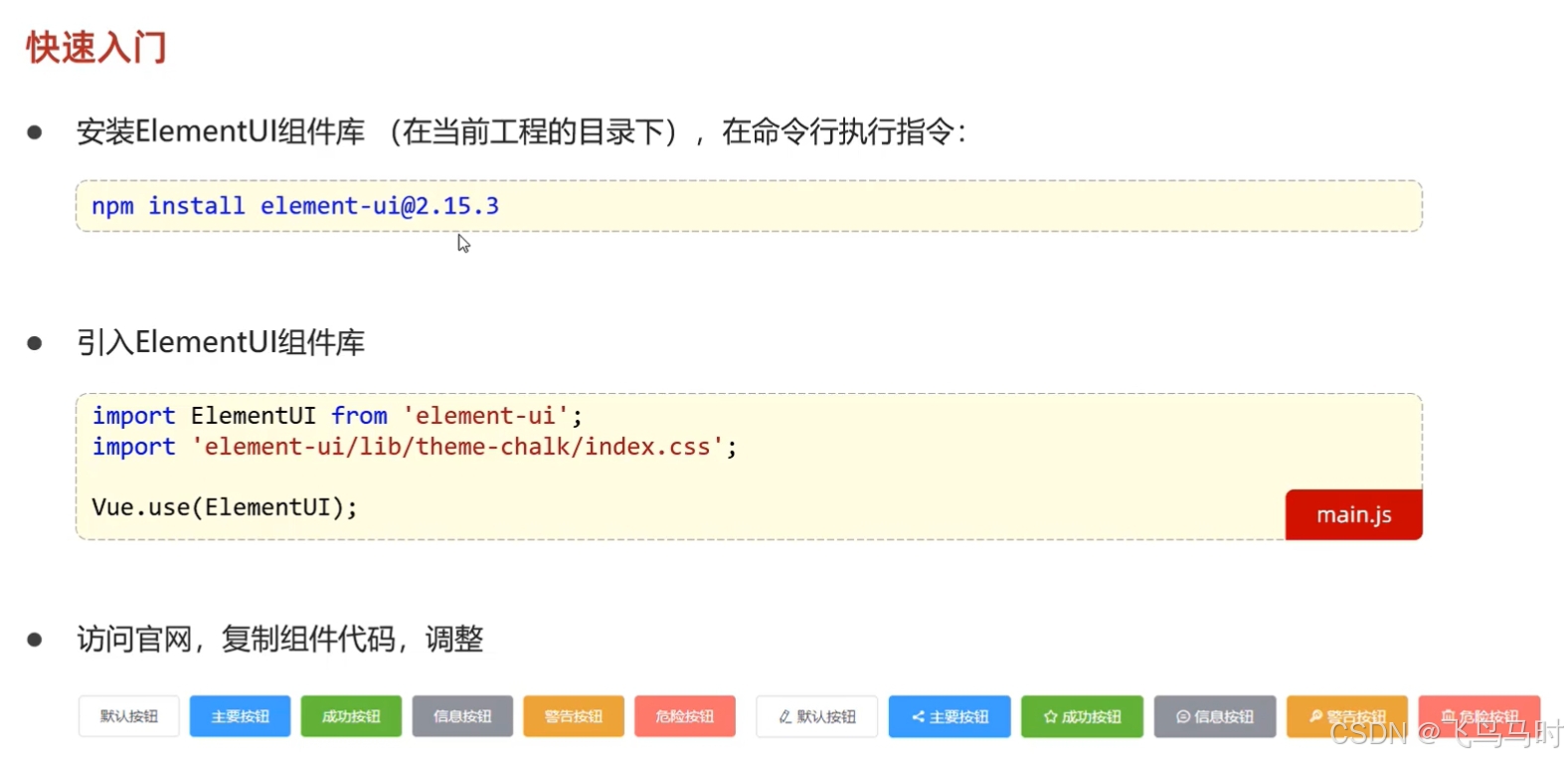Image resolution: width=1568 pixels, height=761 pixels.
Task: Click the plain orange 警告按钮 button without an icon
Action: coord(574,716)
